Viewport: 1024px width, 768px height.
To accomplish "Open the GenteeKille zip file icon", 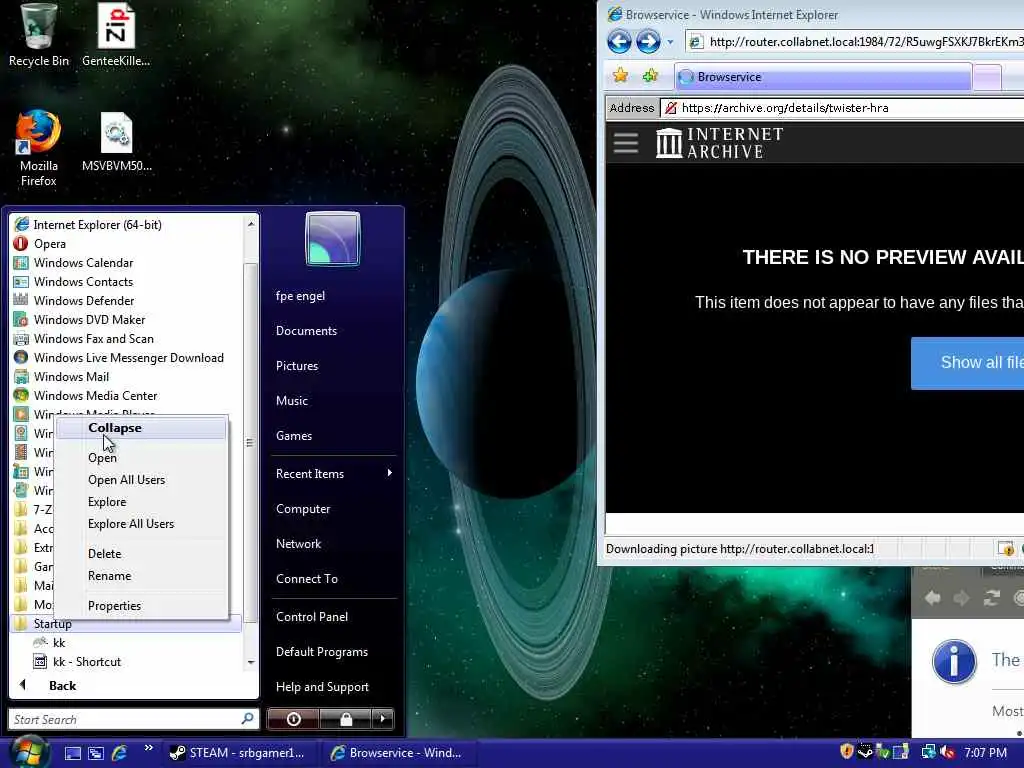I will [116, 34].
